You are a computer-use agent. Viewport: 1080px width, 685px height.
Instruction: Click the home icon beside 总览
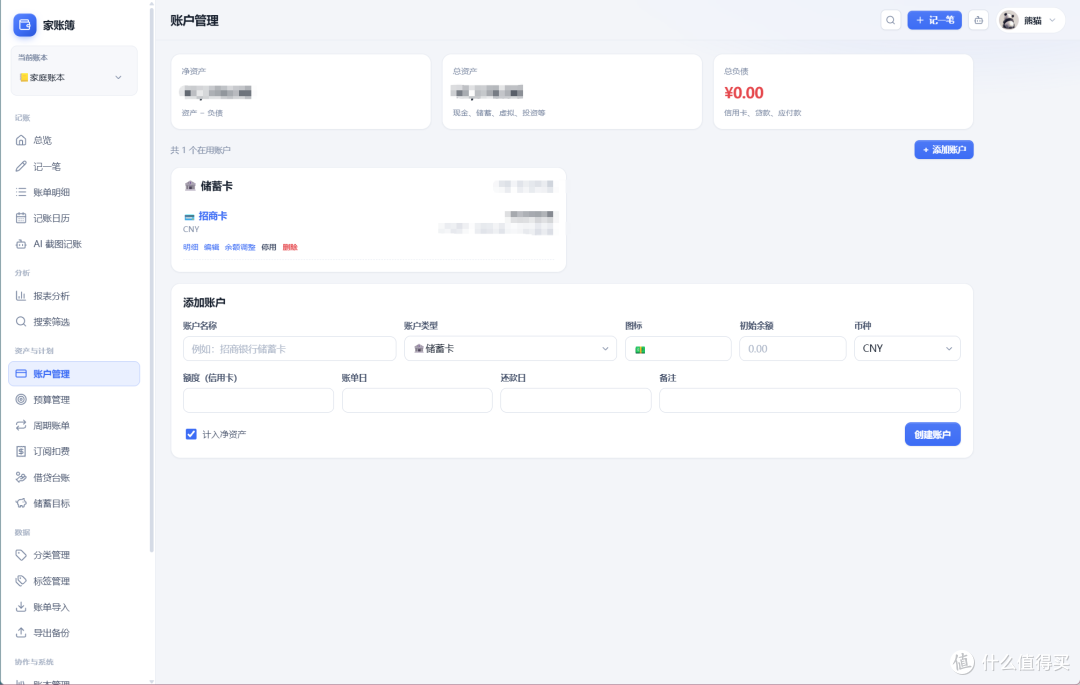coord(21,140)
